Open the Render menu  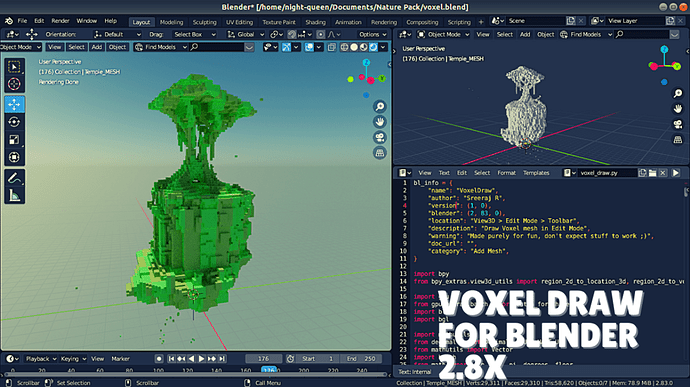pos(60,21)
